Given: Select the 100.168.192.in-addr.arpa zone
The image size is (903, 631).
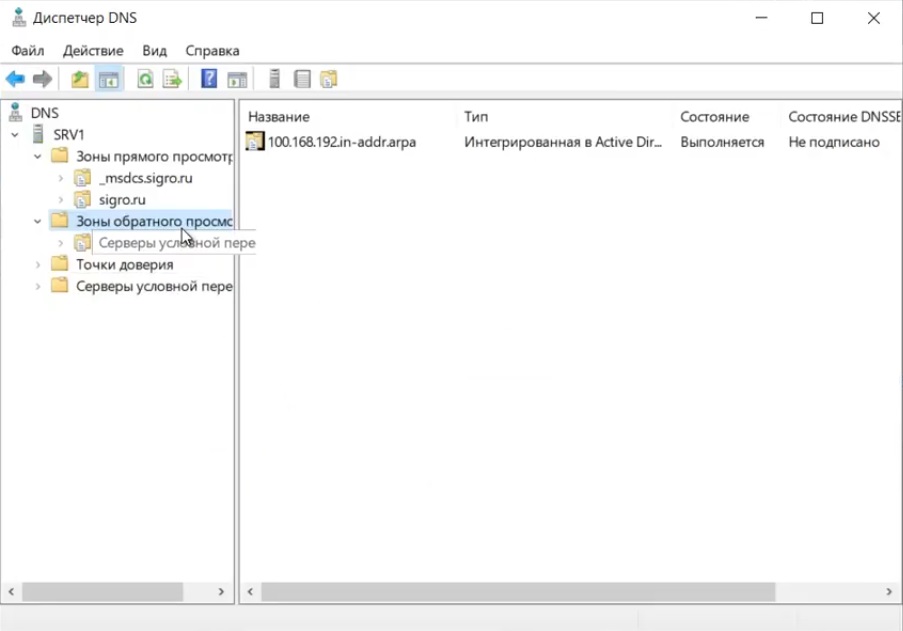Looking at the screenshot, I should pos(341,142).
